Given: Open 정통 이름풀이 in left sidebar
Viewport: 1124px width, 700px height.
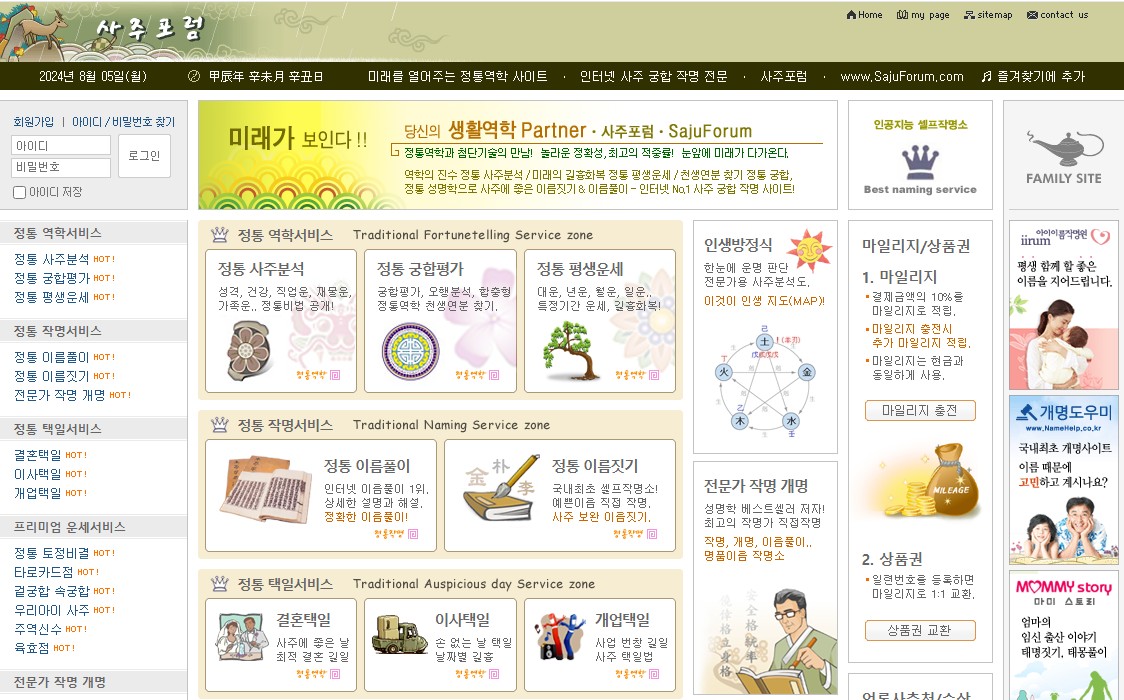Looking at the screenshot, I should (52, 357).
